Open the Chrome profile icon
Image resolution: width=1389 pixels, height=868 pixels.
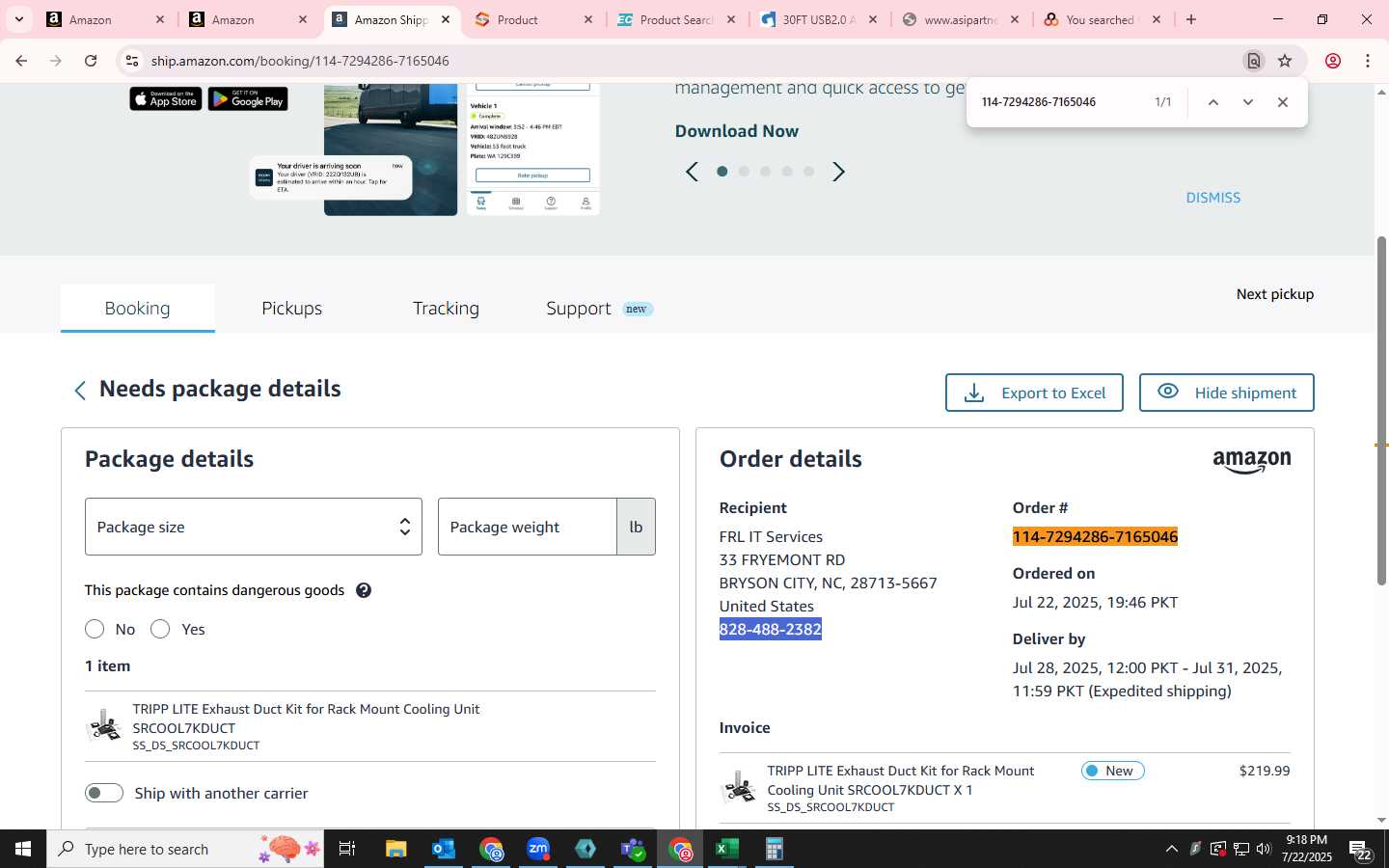(1333, 61)
